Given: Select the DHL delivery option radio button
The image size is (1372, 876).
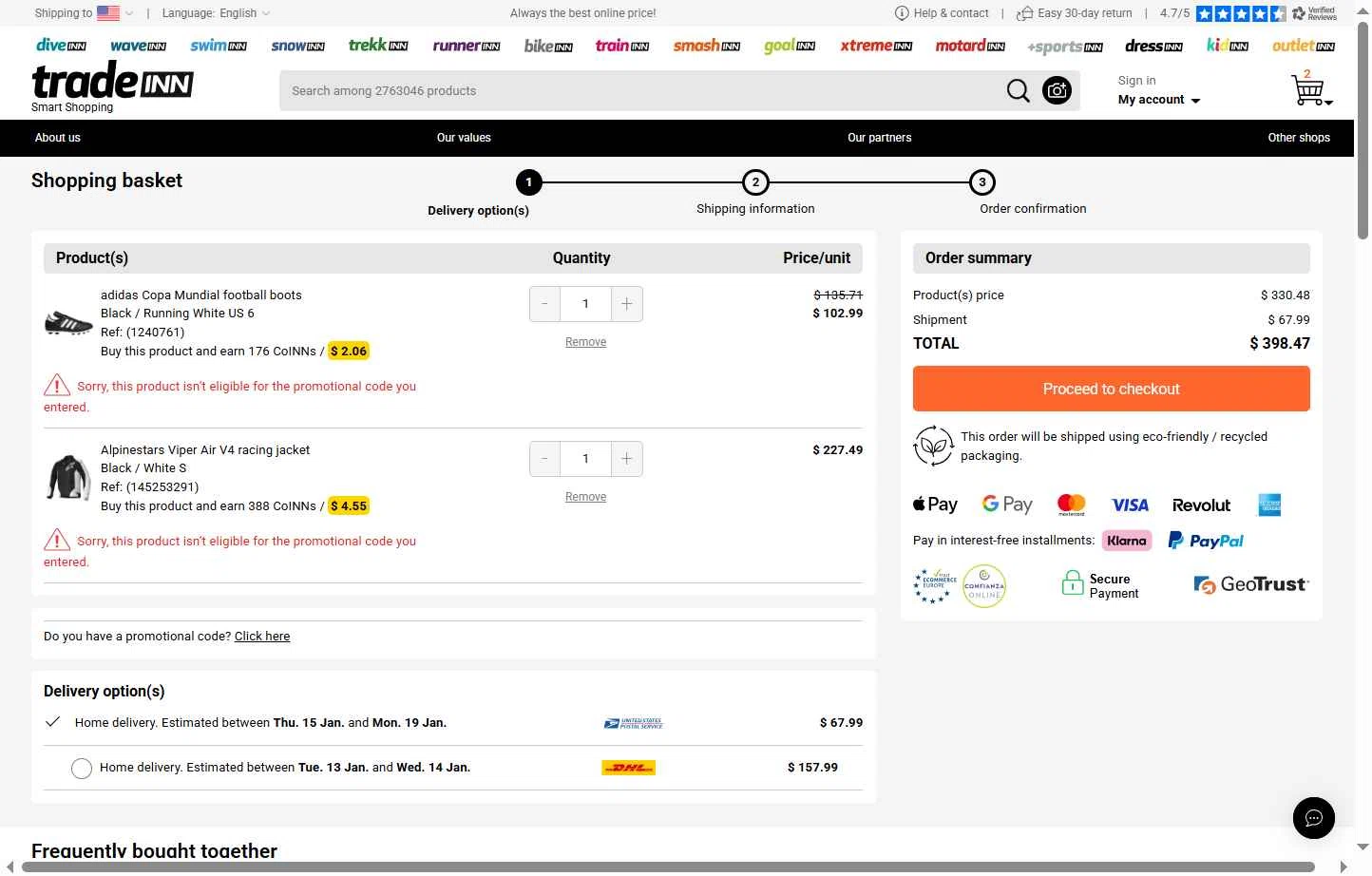Looking at the screenshot, I should pyautogui.click(x=82, y=769).
